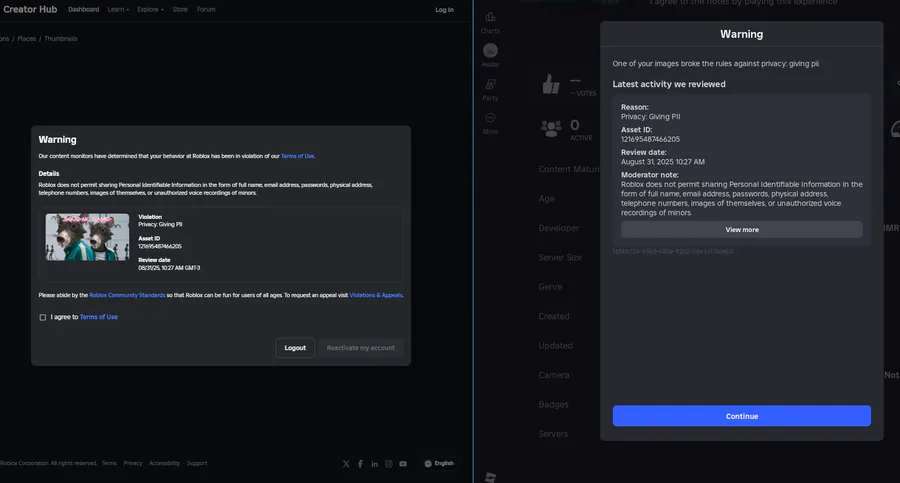Expand the Explore dropdown in Creator Hub
Screen dimensions: 900x483
click(x=150, y=9)
